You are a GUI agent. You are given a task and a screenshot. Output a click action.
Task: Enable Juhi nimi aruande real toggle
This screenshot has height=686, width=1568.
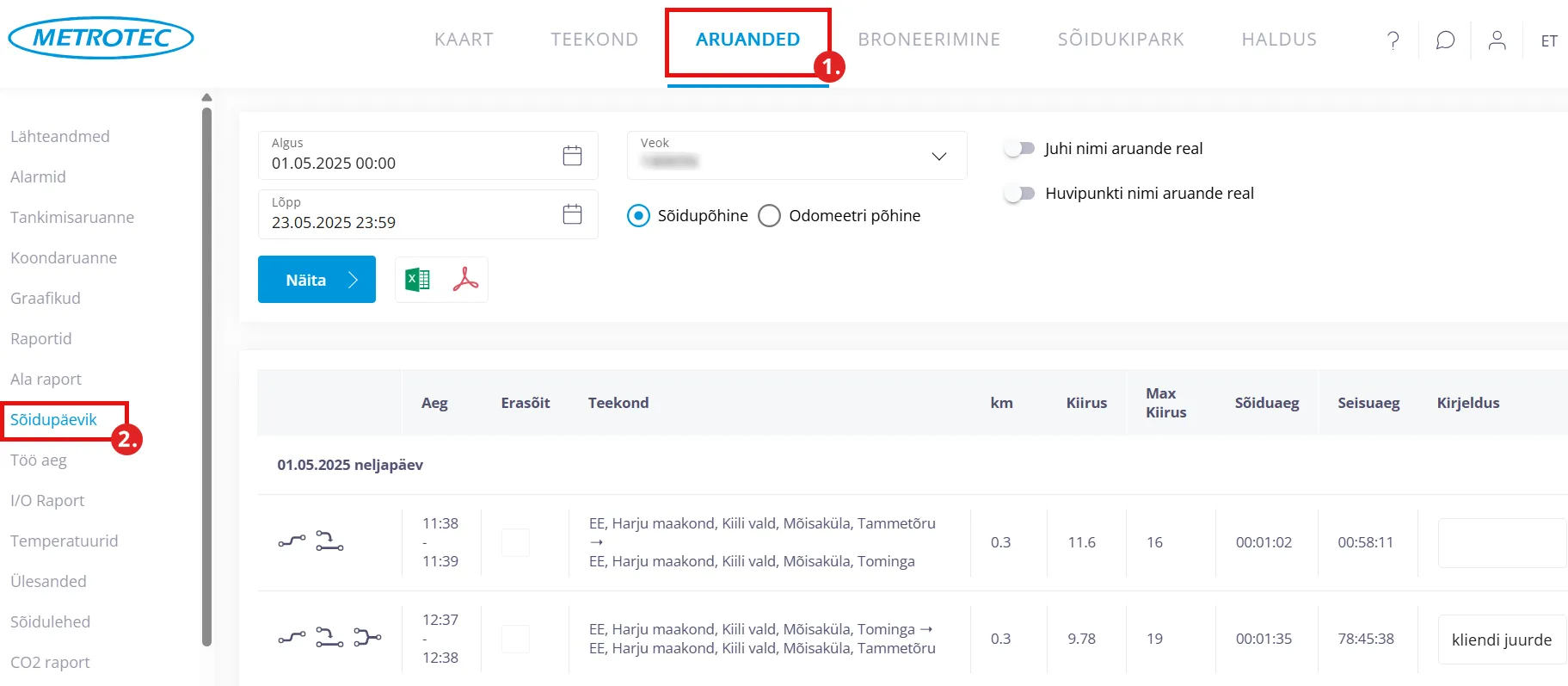click(x=1019, y=149)
